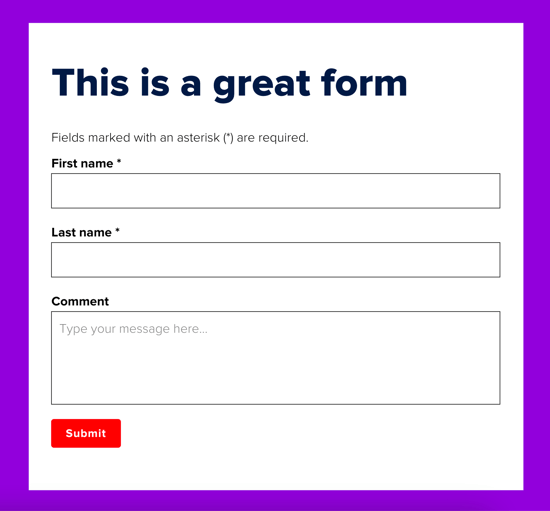Image resolution: width=550 pixels, height=511 pixels.
Task: Focus the Last name input field
Action: 276,260
